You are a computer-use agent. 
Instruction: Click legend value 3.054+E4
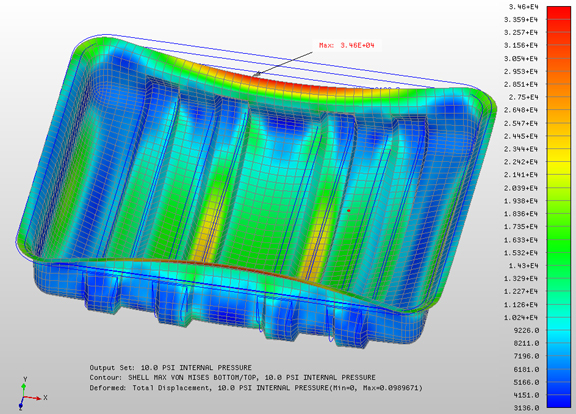click(x=521, y=58)
